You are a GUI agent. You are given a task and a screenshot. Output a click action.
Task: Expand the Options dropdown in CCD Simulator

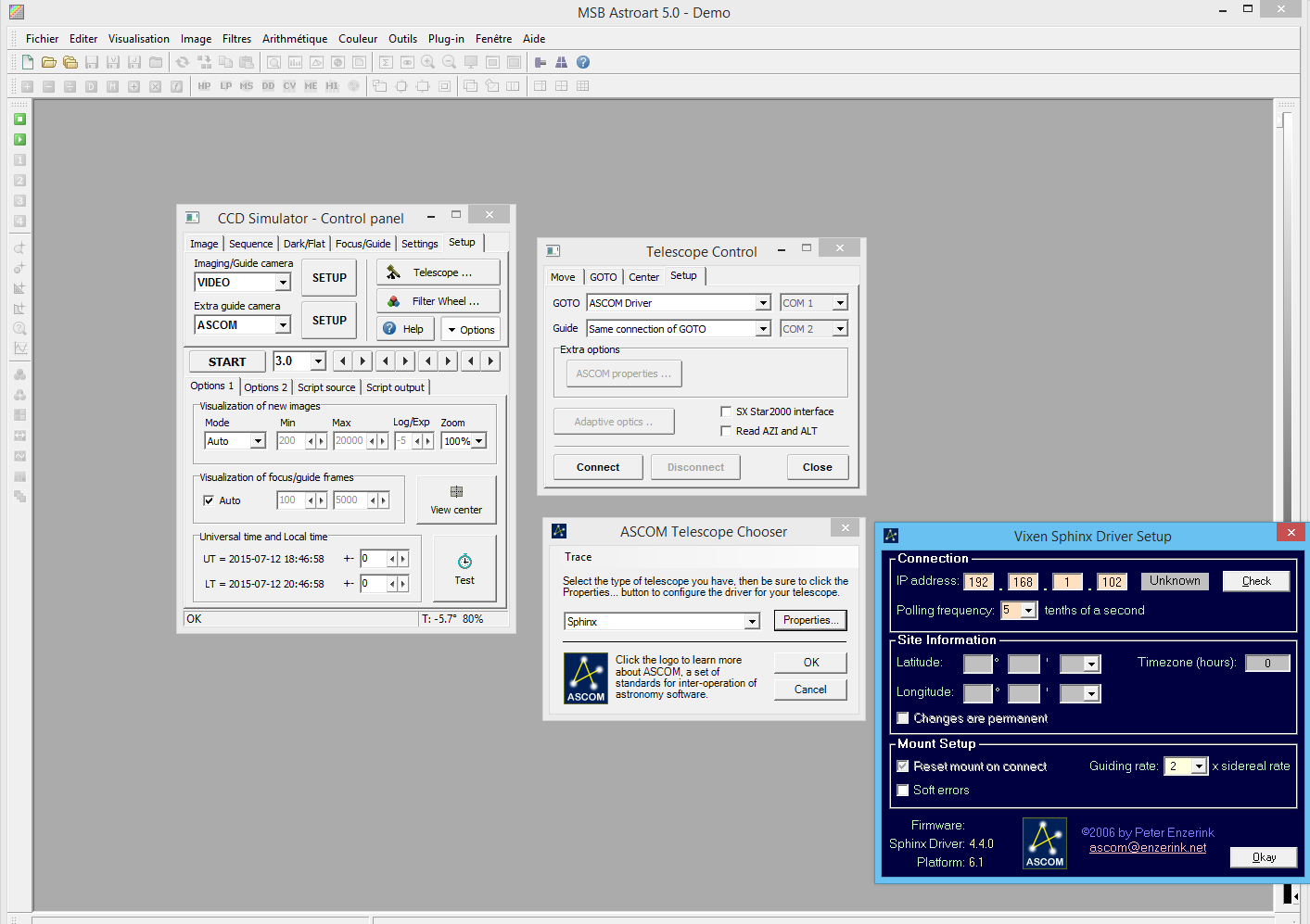point(471,329)
